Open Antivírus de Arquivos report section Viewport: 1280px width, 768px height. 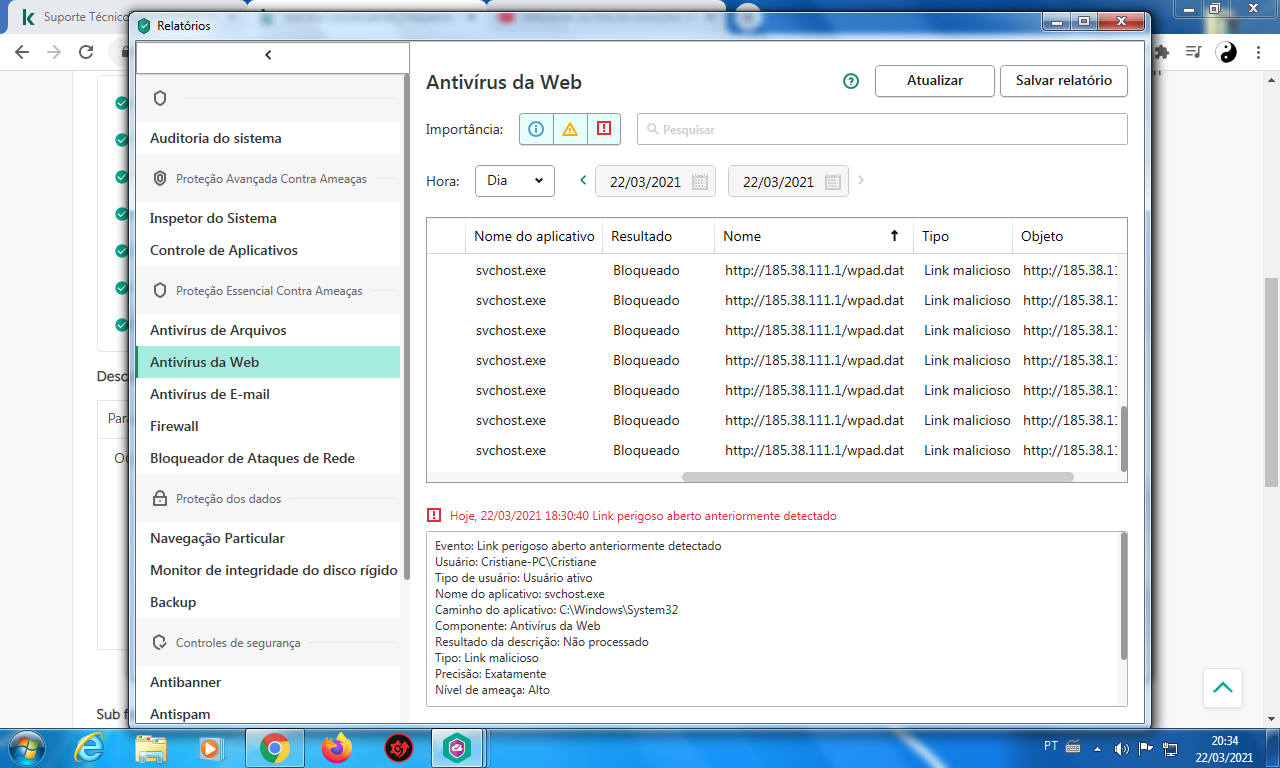218,330
